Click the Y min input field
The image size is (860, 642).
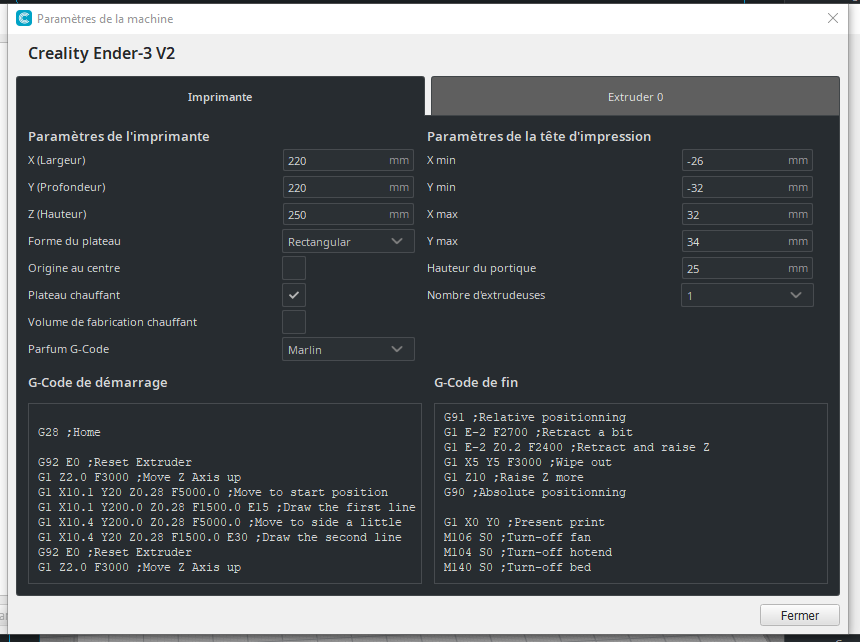[x=747, y=188]
